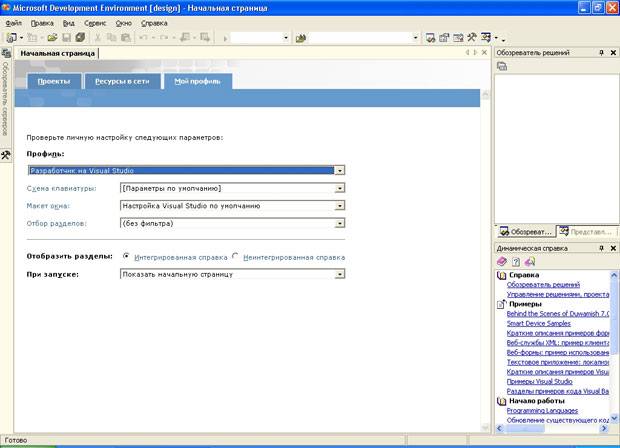Open Server Explorer side tab icon
620x448 pixels.
click(6, 53)
